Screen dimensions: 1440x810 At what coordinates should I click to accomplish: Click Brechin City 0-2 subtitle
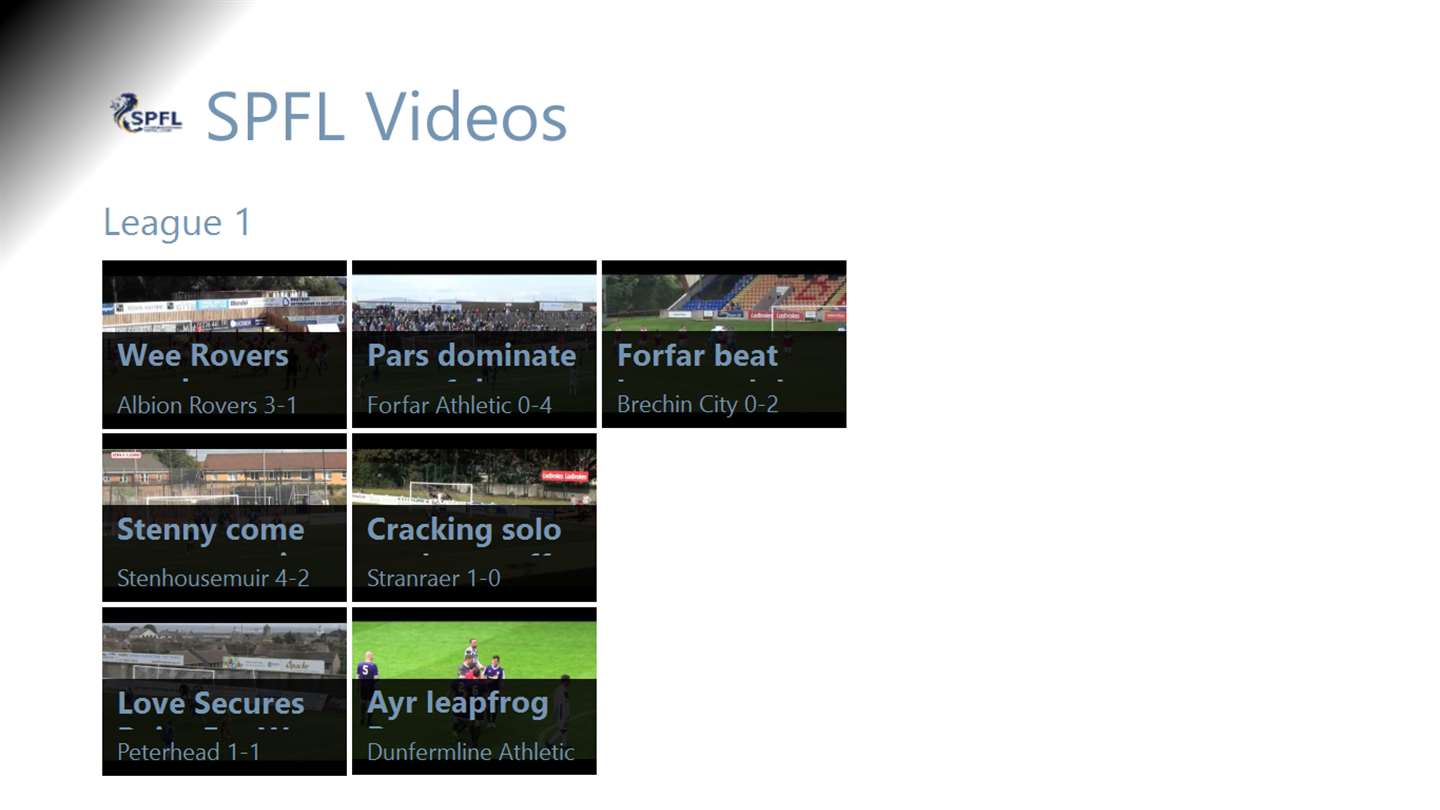point(698,405)
